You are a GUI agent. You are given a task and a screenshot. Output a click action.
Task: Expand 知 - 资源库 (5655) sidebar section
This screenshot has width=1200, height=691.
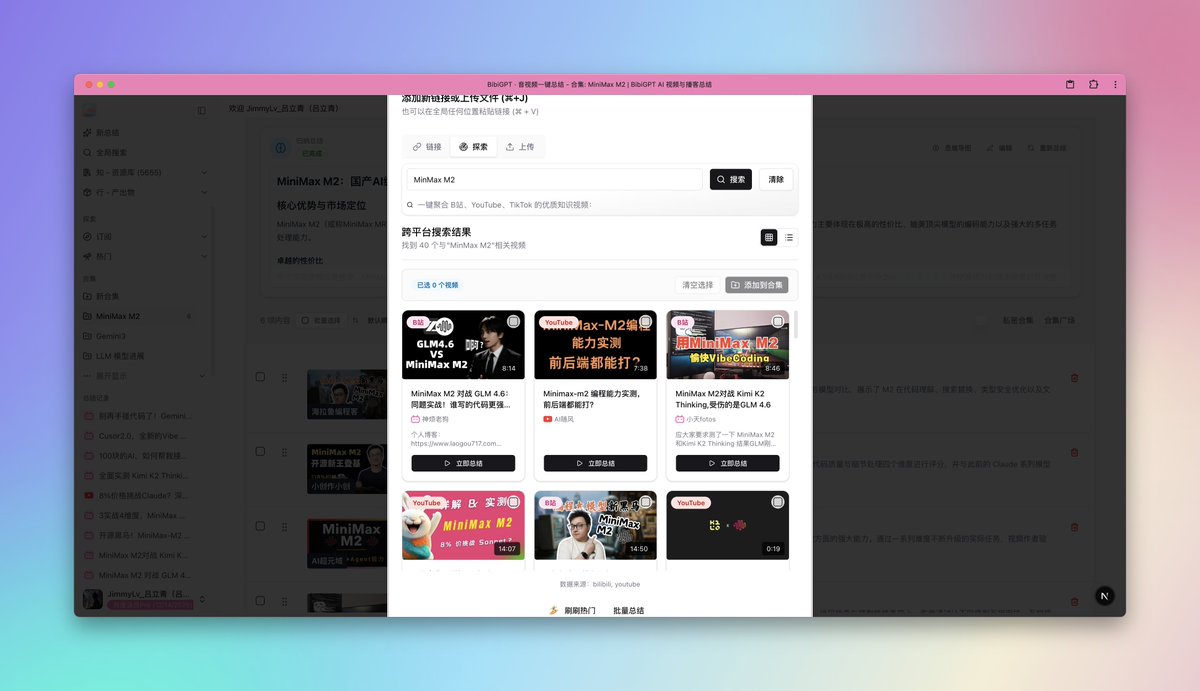click(x=204, y=172)
